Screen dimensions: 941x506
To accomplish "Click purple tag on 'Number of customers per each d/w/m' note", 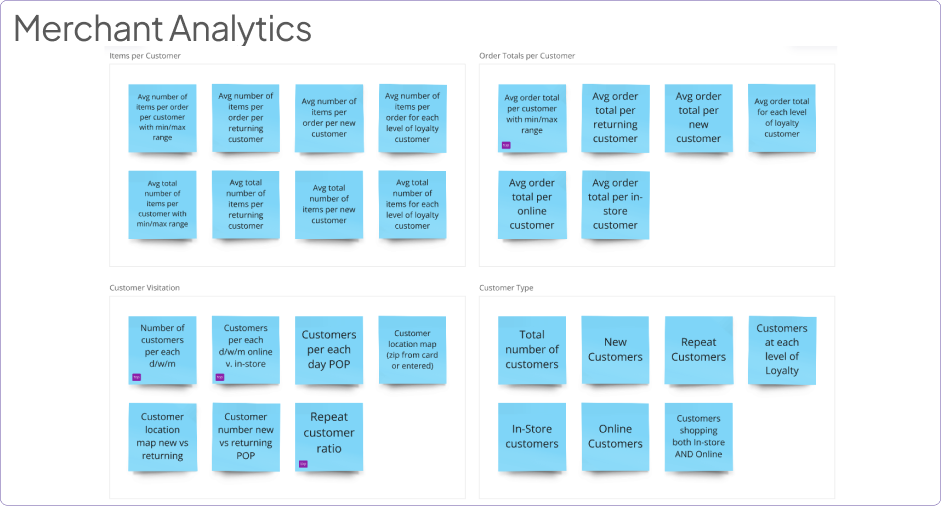I will pos(136,377).
